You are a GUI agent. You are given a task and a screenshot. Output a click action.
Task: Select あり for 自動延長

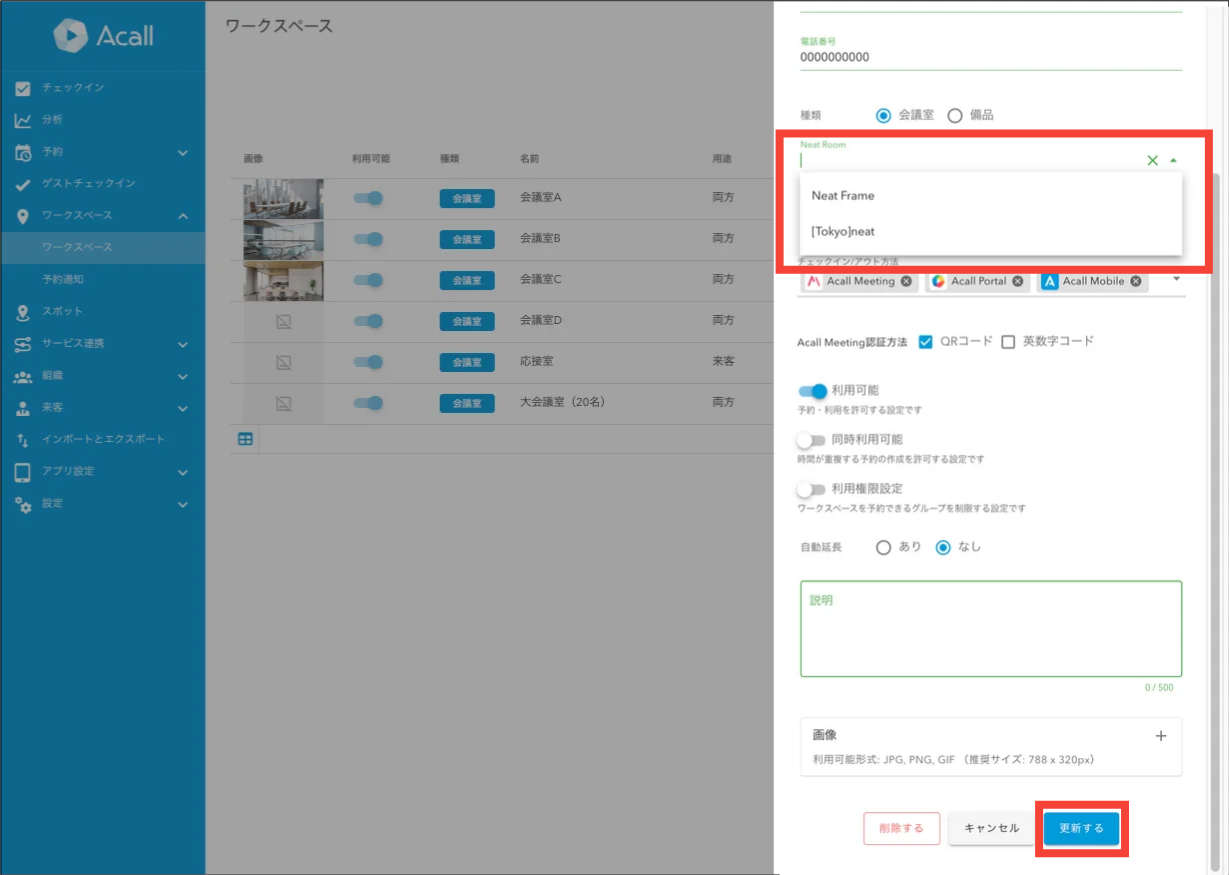click(x=883, y=548)
